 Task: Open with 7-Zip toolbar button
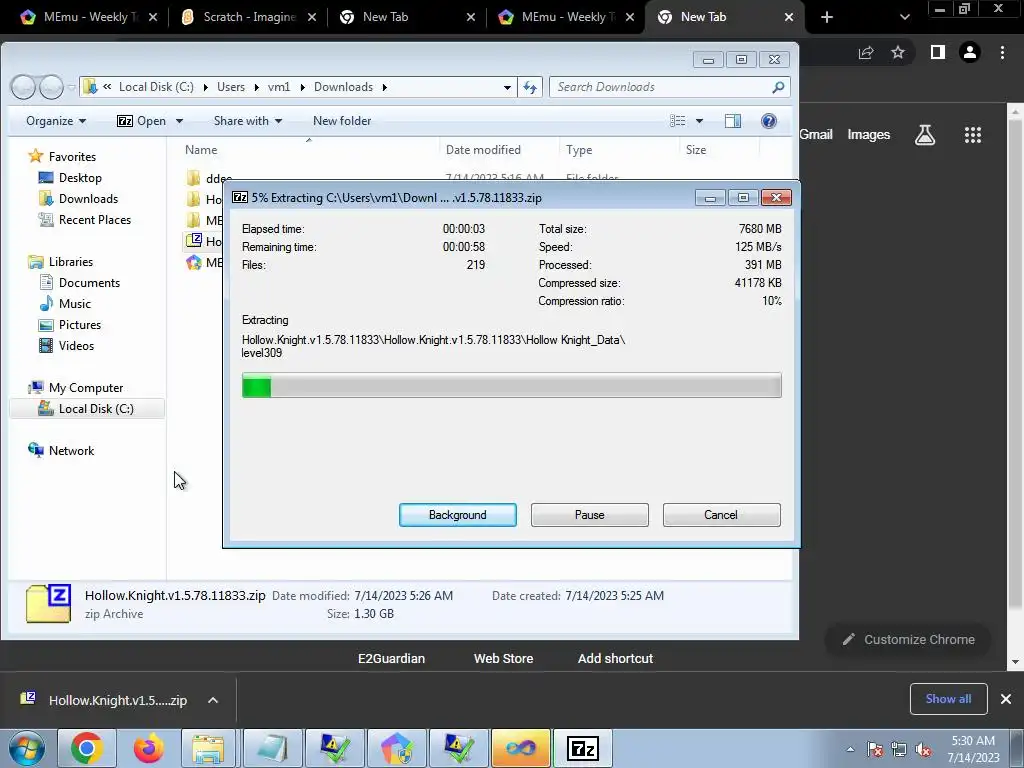click(x=142, y=121)
